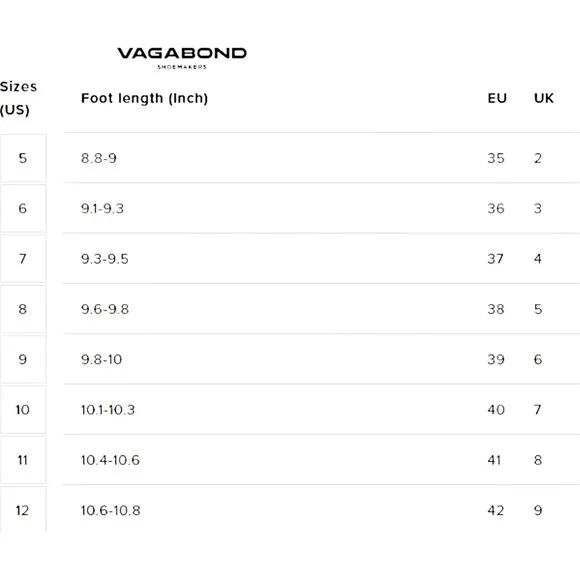Click the EU column header
580x580 pixels.
pyautogui.click(x=497, y=98)
